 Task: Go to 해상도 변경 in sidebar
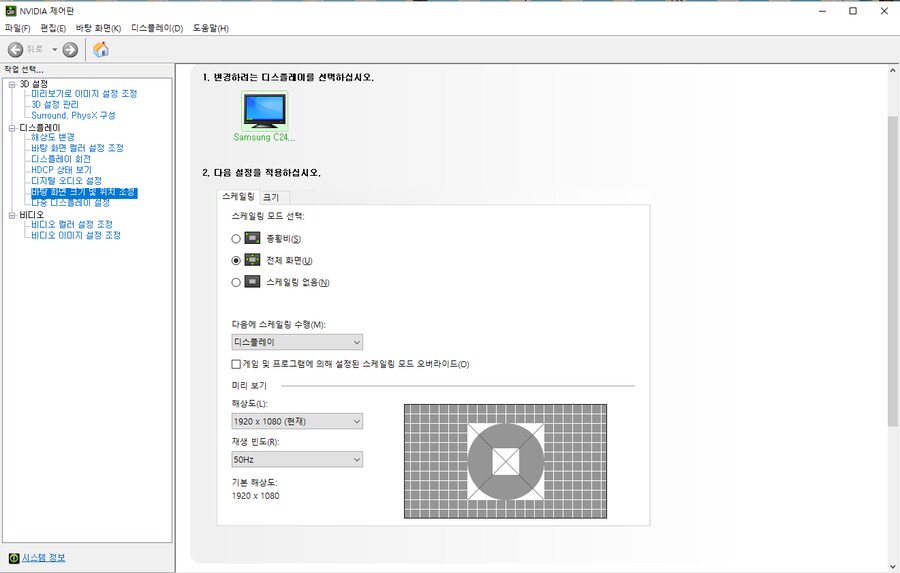(52, 137)
